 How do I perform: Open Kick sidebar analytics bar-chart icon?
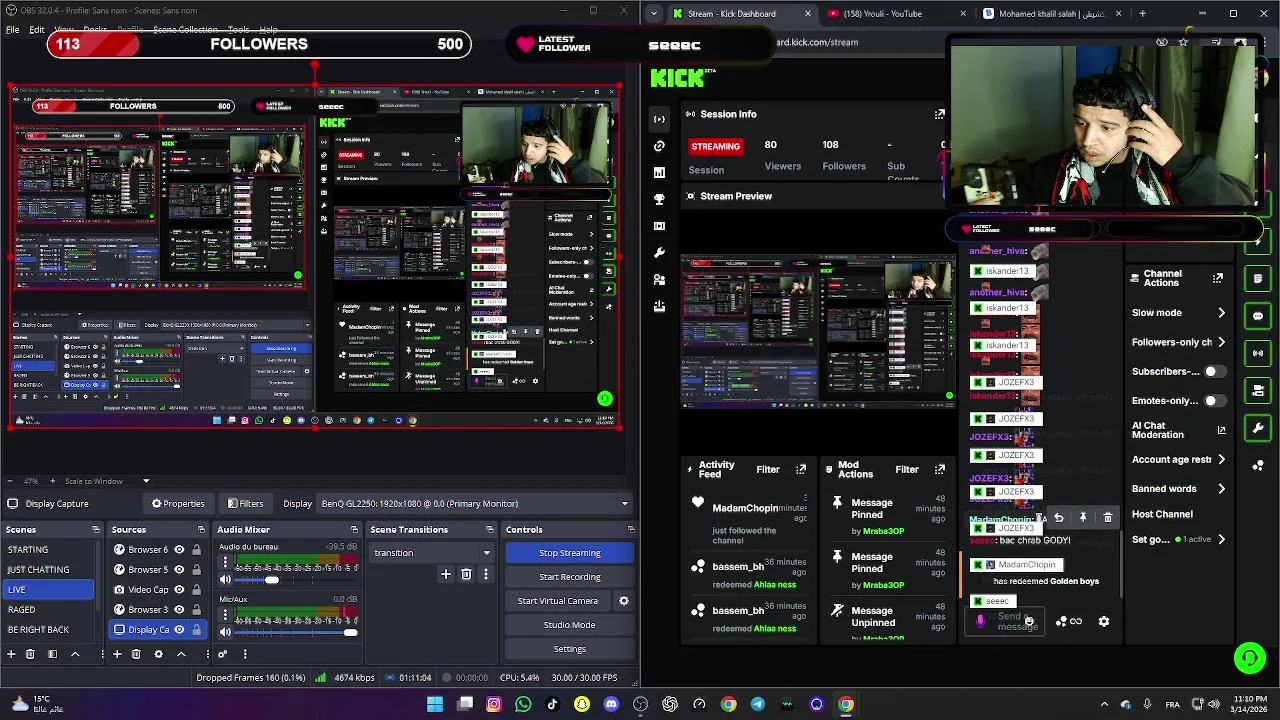[x=659, y=173]
